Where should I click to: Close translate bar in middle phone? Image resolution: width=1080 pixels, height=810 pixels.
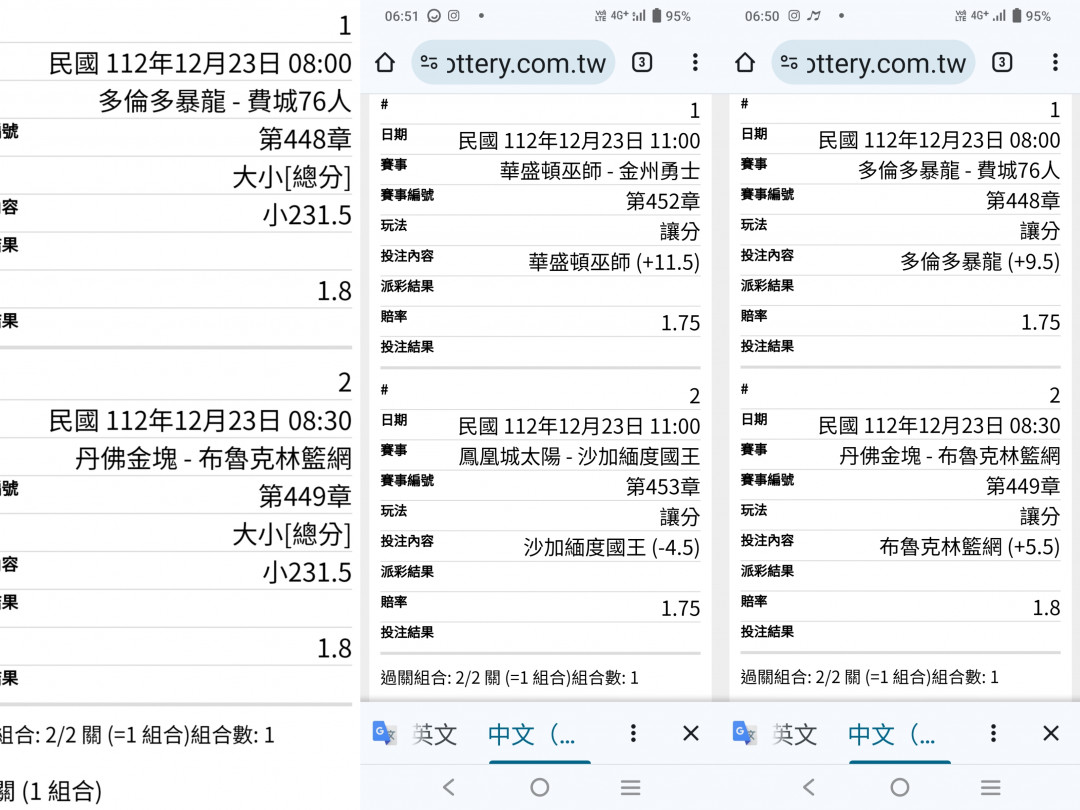pyautogui.click(x=691, y=733)
